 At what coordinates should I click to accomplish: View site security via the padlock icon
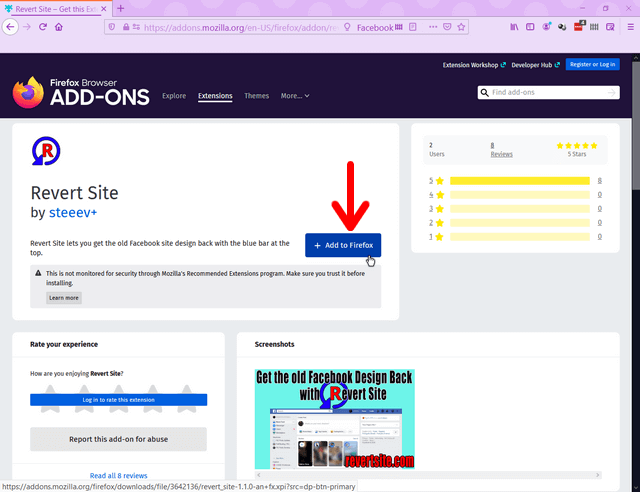[126, 27]
